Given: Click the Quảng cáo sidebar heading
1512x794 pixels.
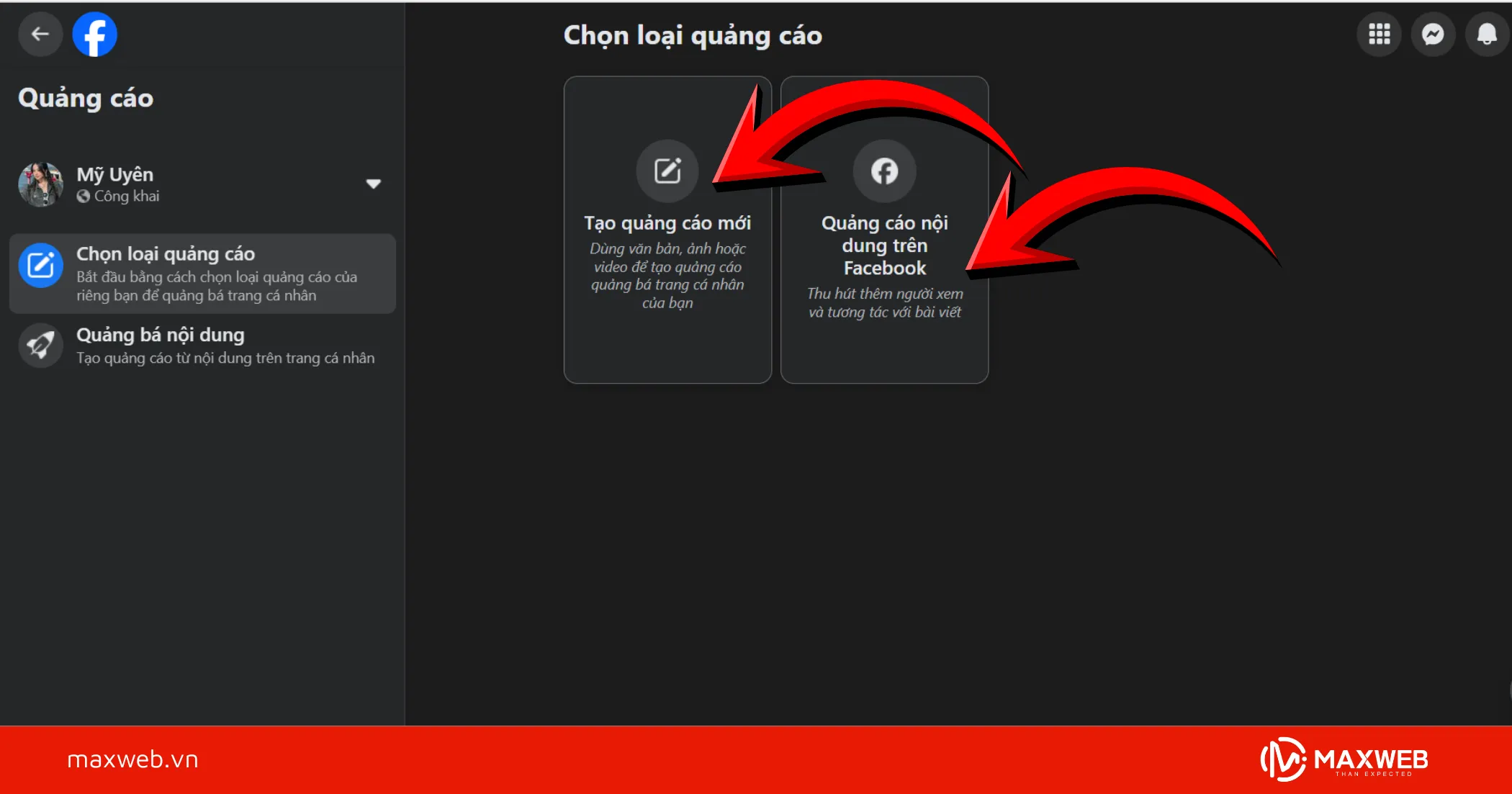Looking at the screenshot, I should click(86, 99).
